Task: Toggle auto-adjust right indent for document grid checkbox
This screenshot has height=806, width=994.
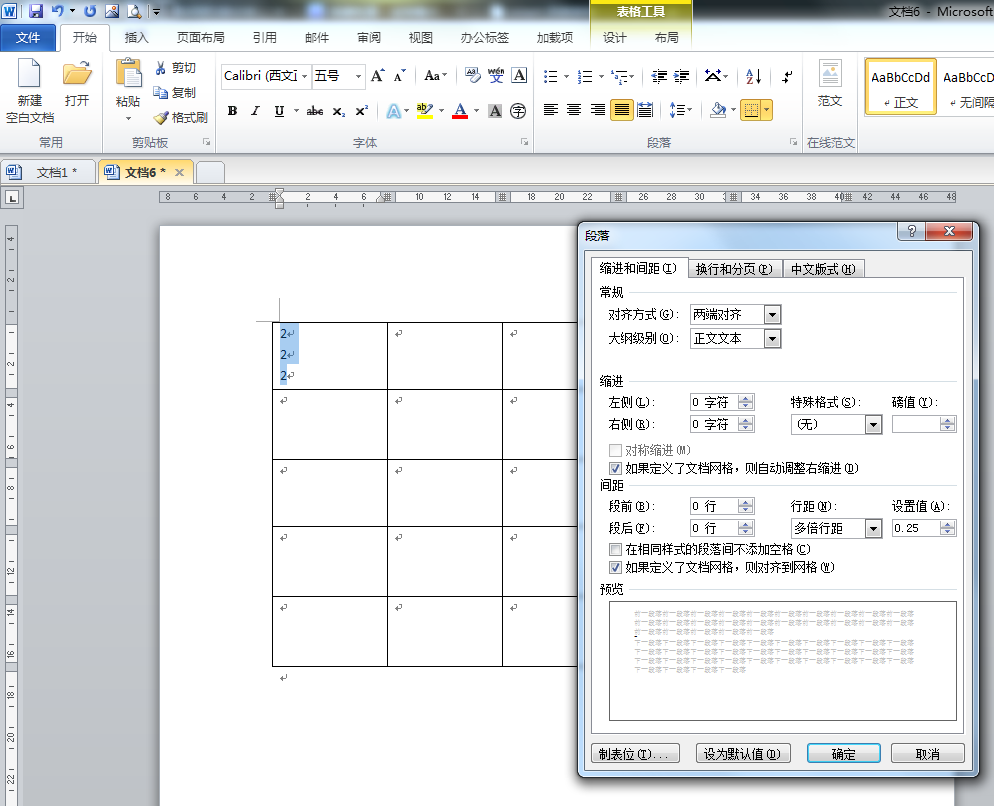Action: 615,468
